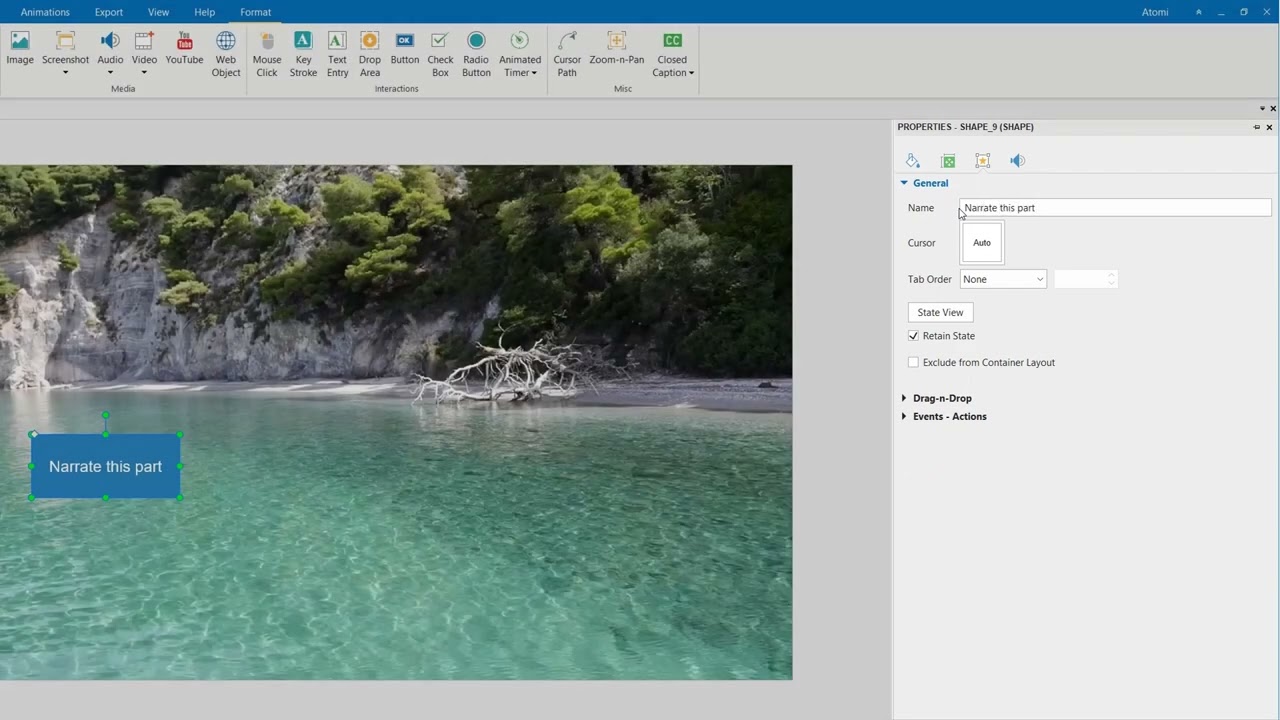Open the audio properties tab icon
This screenshot has width=1280, height=720.
point(1017,161)
